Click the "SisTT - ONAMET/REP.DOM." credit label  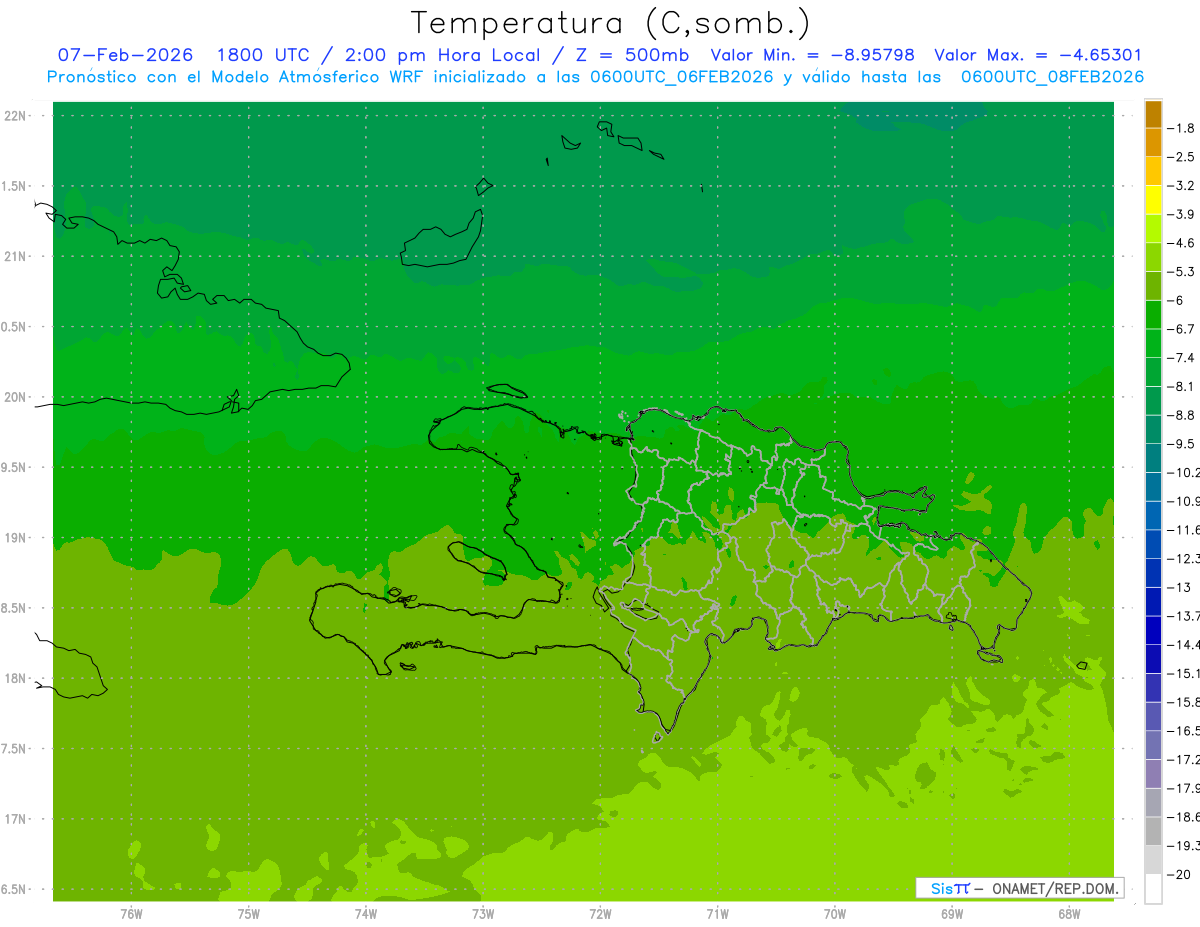(1020, 888)
